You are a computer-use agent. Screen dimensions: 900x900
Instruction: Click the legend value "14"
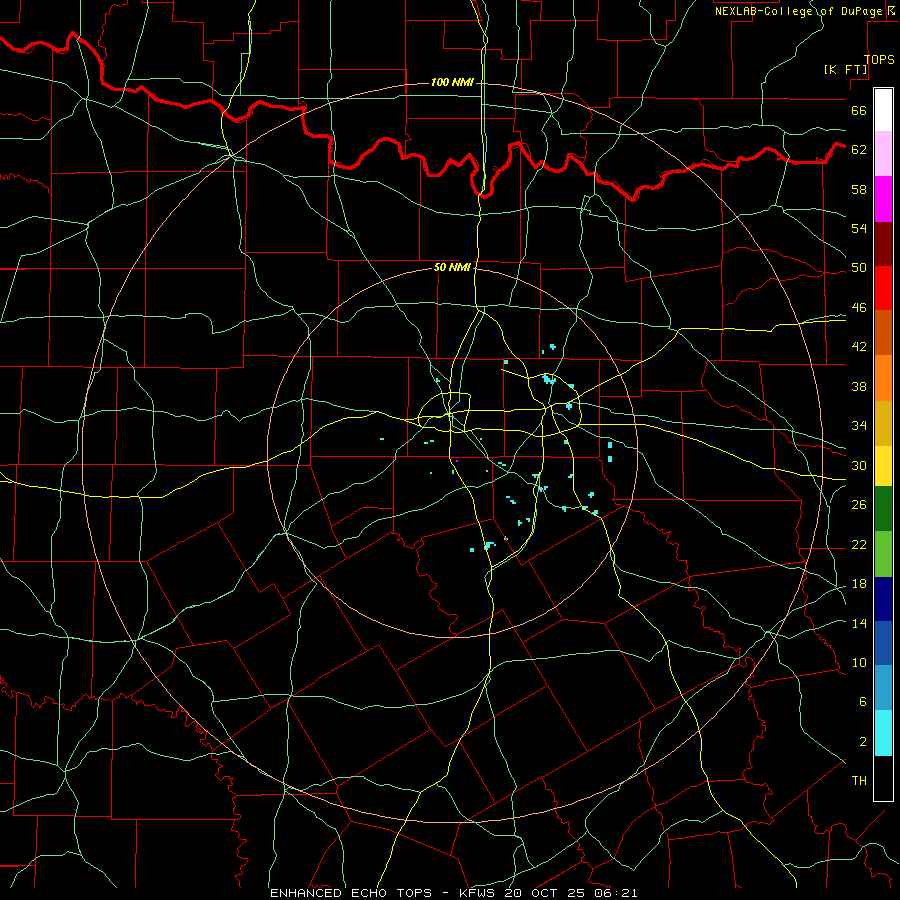(859, 623)
